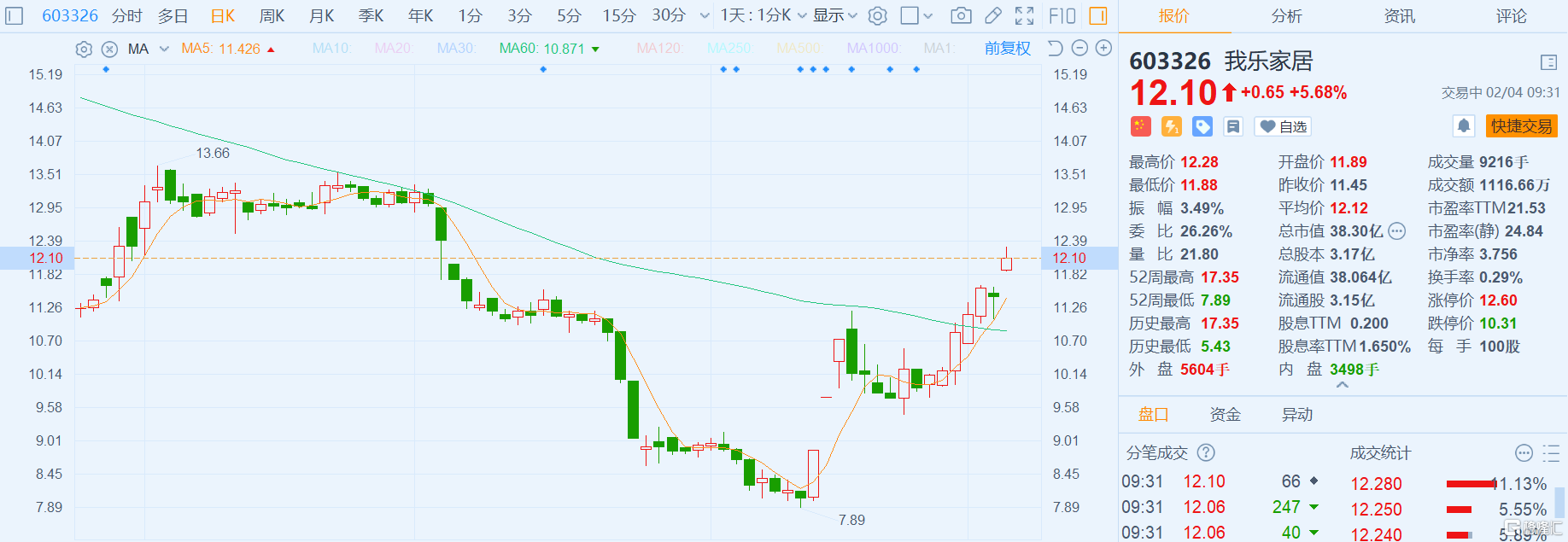Switch to the 异动 abnormal moves tab
This screenshot has width=1568, height=542.
(1297, 415)
